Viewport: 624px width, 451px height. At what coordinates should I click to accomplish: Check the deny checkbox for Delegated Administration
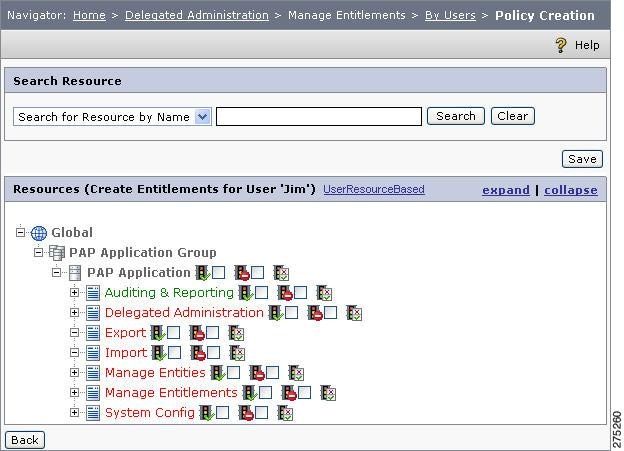pos(330,312)
